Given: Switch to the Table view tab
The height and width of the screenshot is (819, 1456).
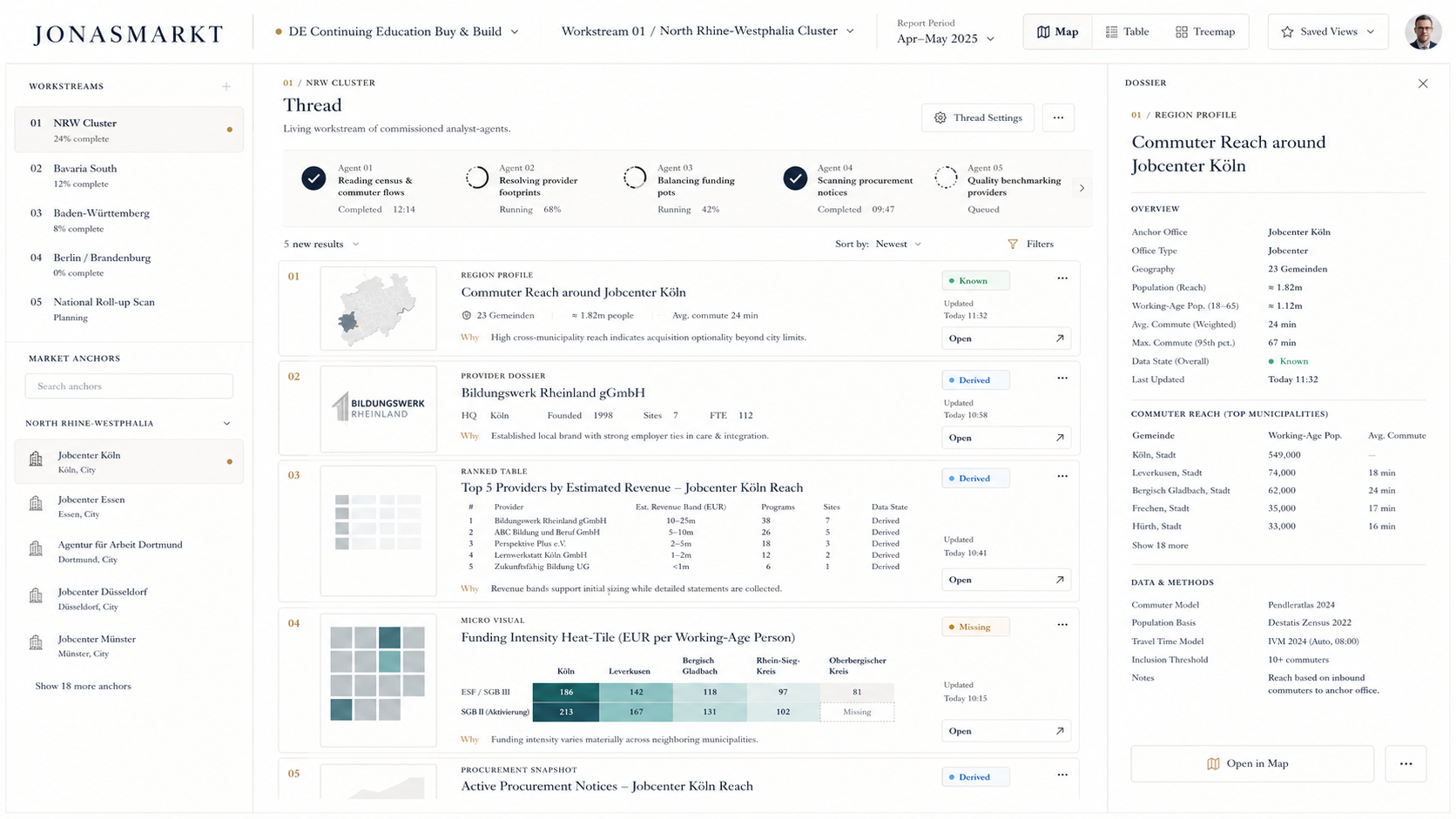Looking at the screenshot, I should pyautogui.click(x=1127, y=31).
